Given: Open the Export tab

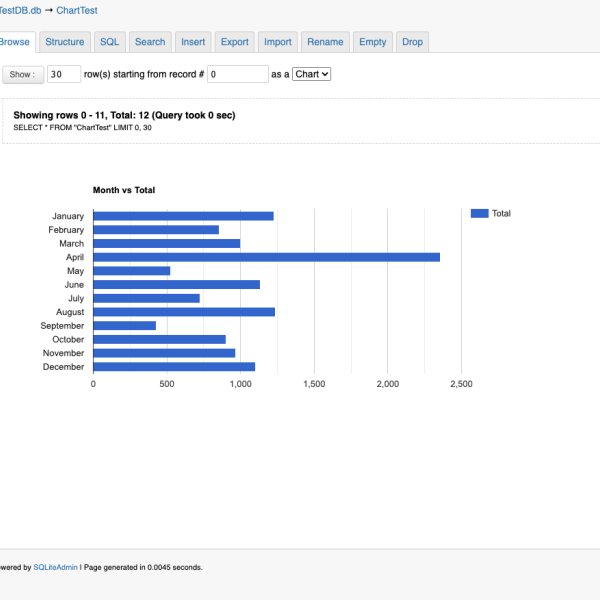Looking at the screenshot, I should tap(234, 42).
